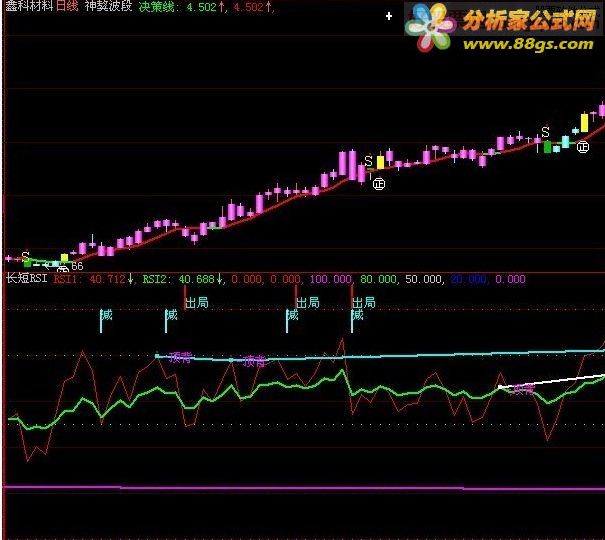Click the white rising divergence line
605x540 pixels.
click(552, 381)
